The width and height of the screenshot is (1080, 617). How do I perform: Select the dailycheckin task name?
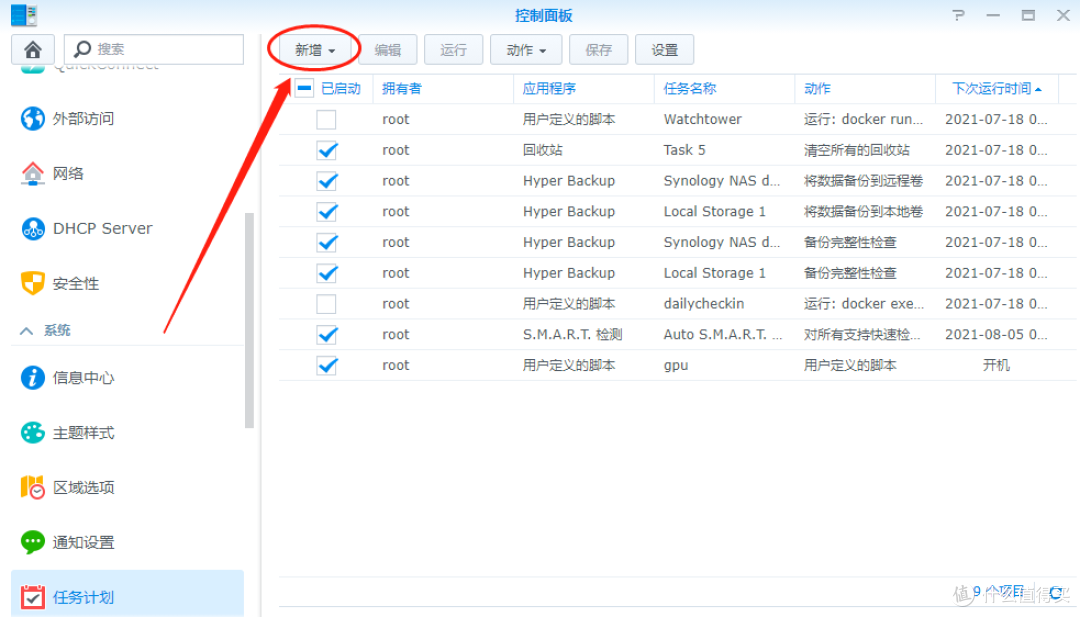point(703,304)
